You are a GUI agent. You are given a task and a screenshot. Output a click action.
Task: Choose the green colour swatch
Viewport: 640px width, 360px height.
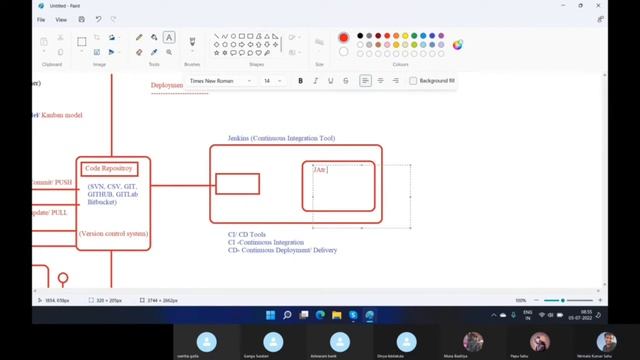[x=414, y=36]
